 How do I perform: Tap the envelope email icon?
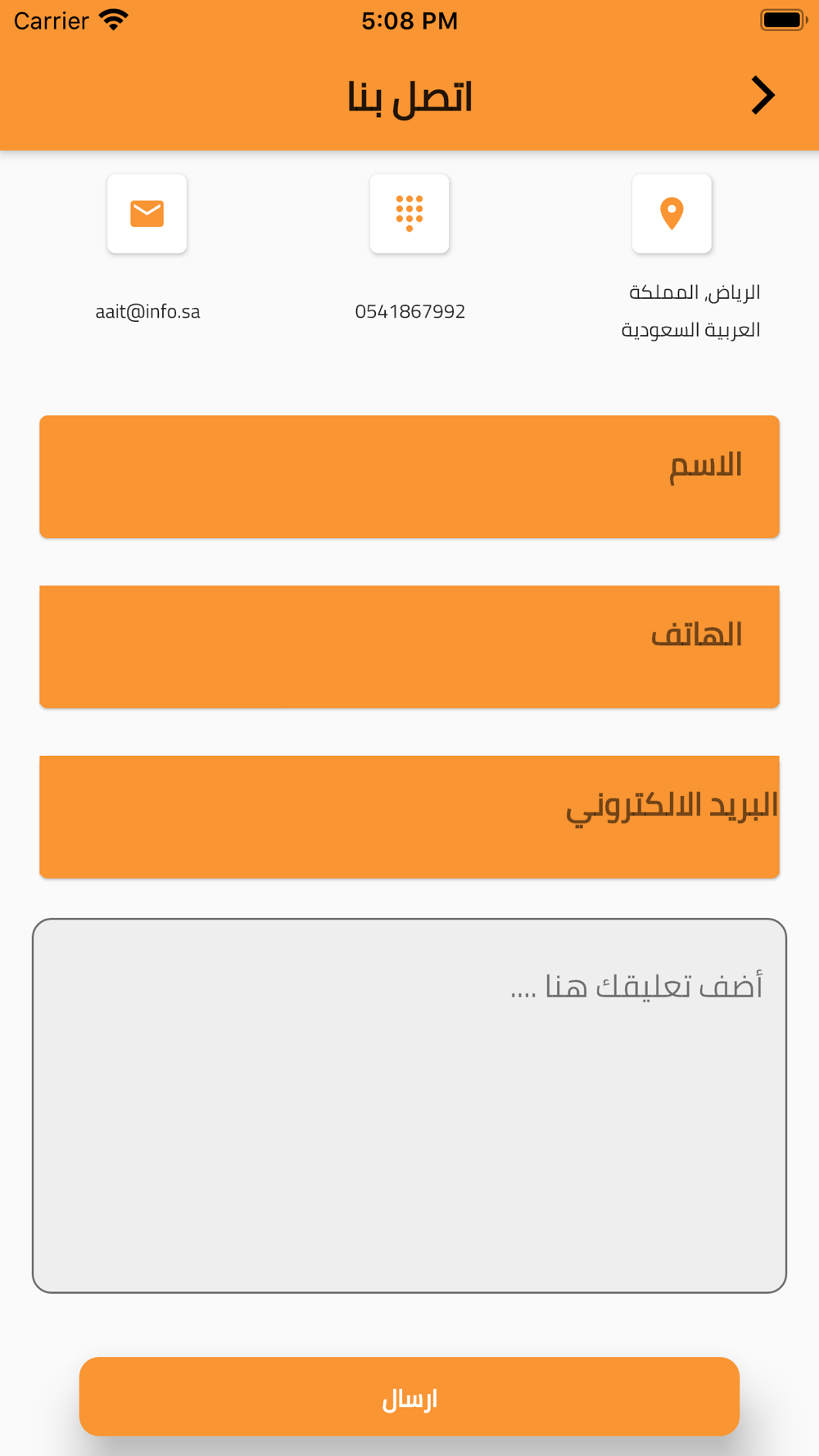click(x=147, y=213)
